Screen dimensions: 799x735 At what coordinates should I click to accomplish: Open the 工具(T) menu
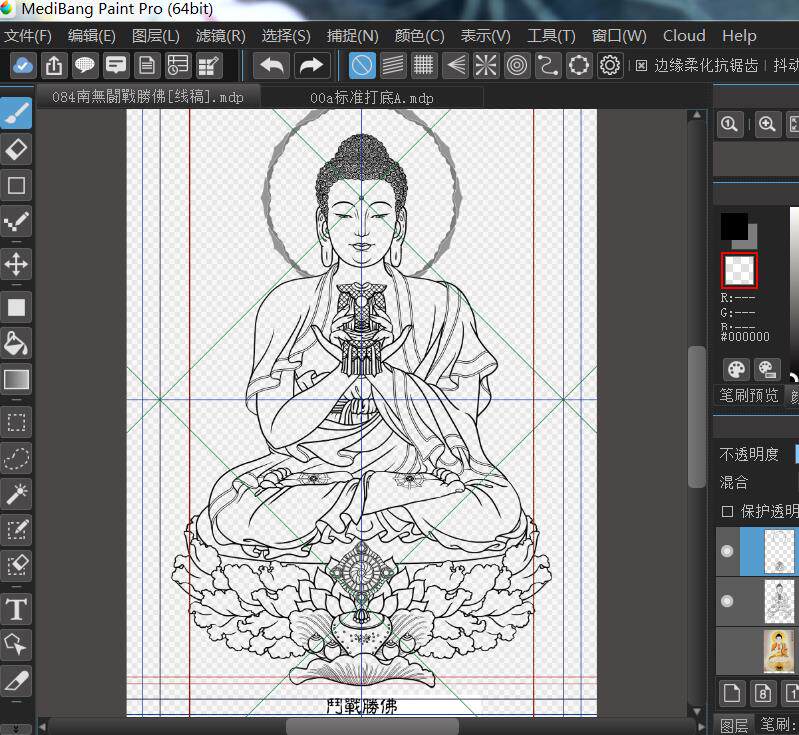pyautogui.click(x=551, y=36)
